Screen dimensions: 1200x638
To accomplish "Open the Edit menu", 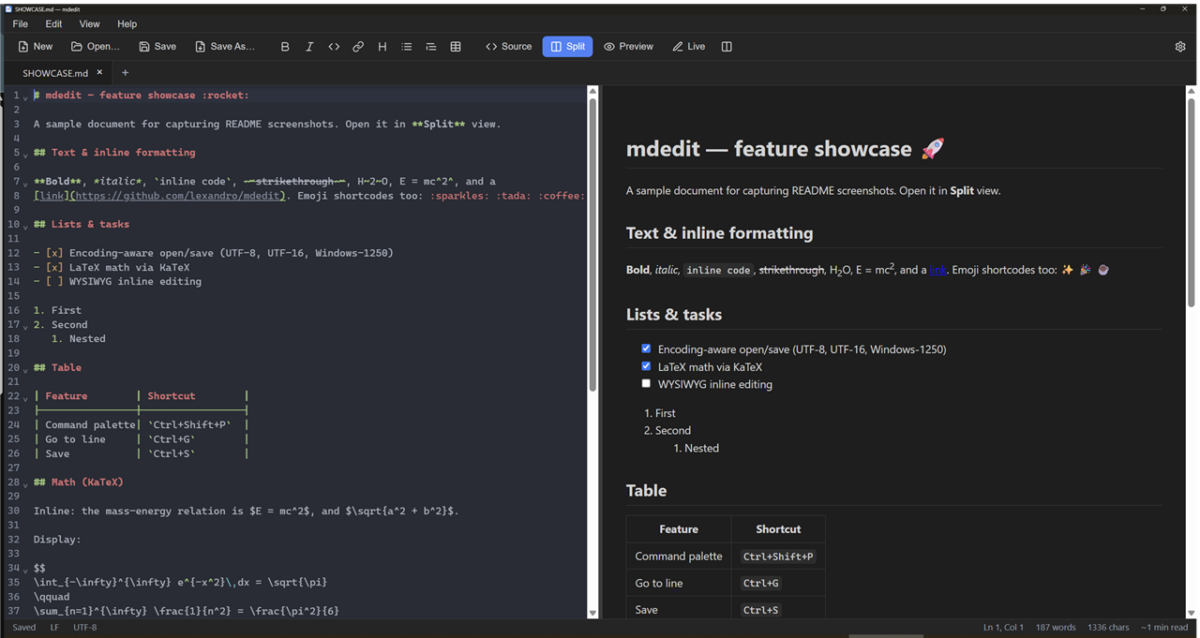I will pyautogui.click(x=54, y=24).
